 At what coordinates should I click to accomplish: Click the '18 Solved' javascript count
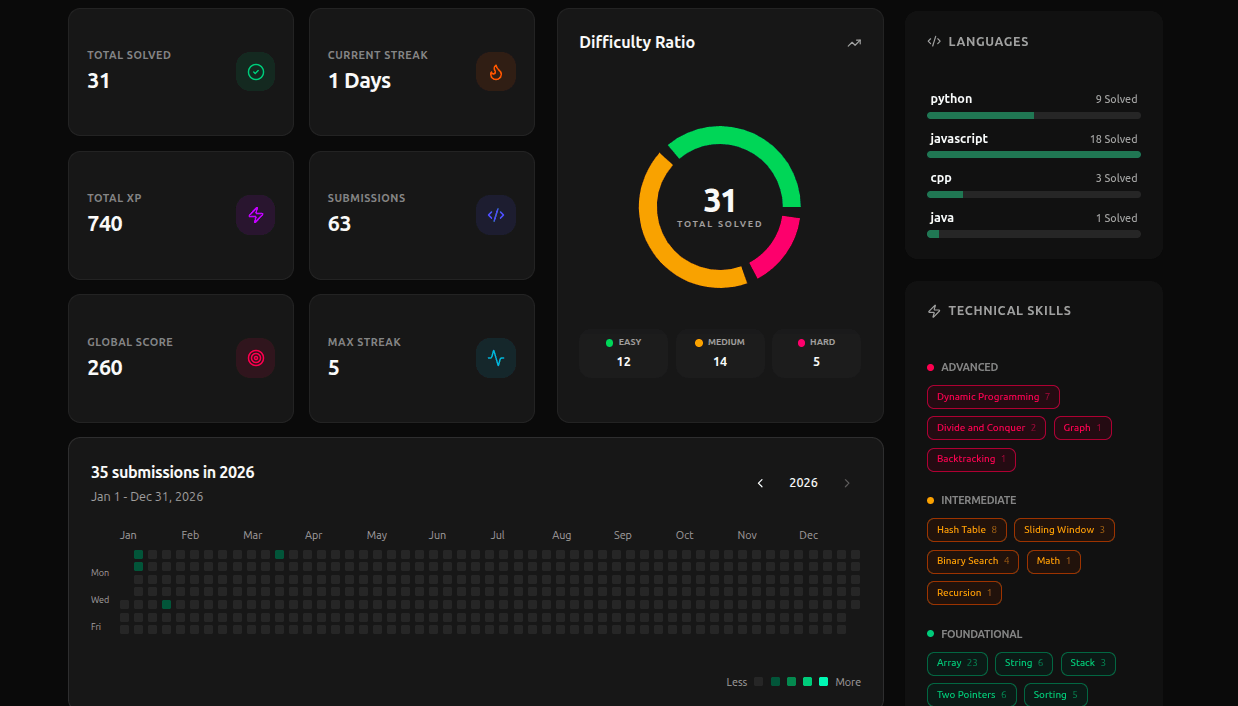(x=1113, y=139)
